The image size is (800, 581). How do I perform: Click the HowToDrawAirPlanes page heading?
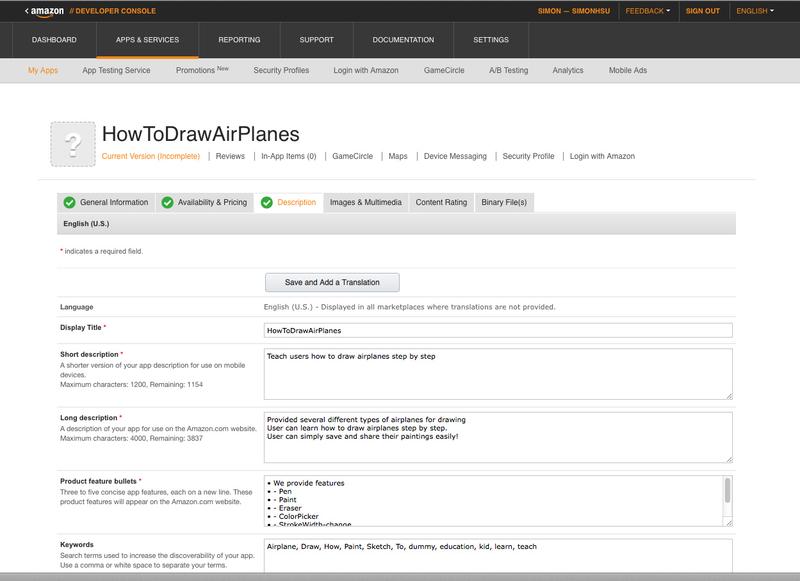click(x=201, y=134)
